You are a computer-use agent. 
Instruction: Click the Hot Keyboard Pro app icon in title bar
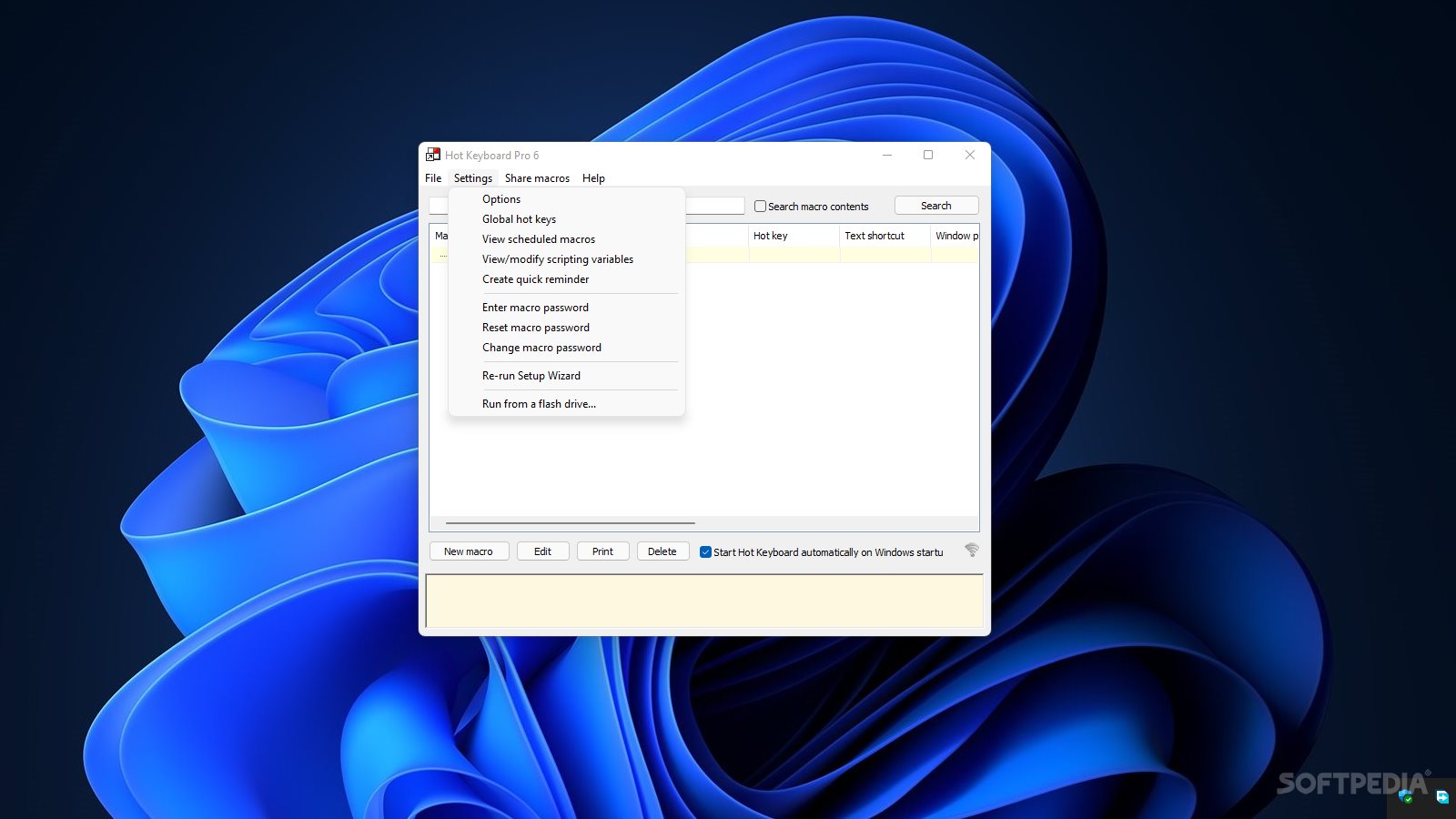[433, 155]
